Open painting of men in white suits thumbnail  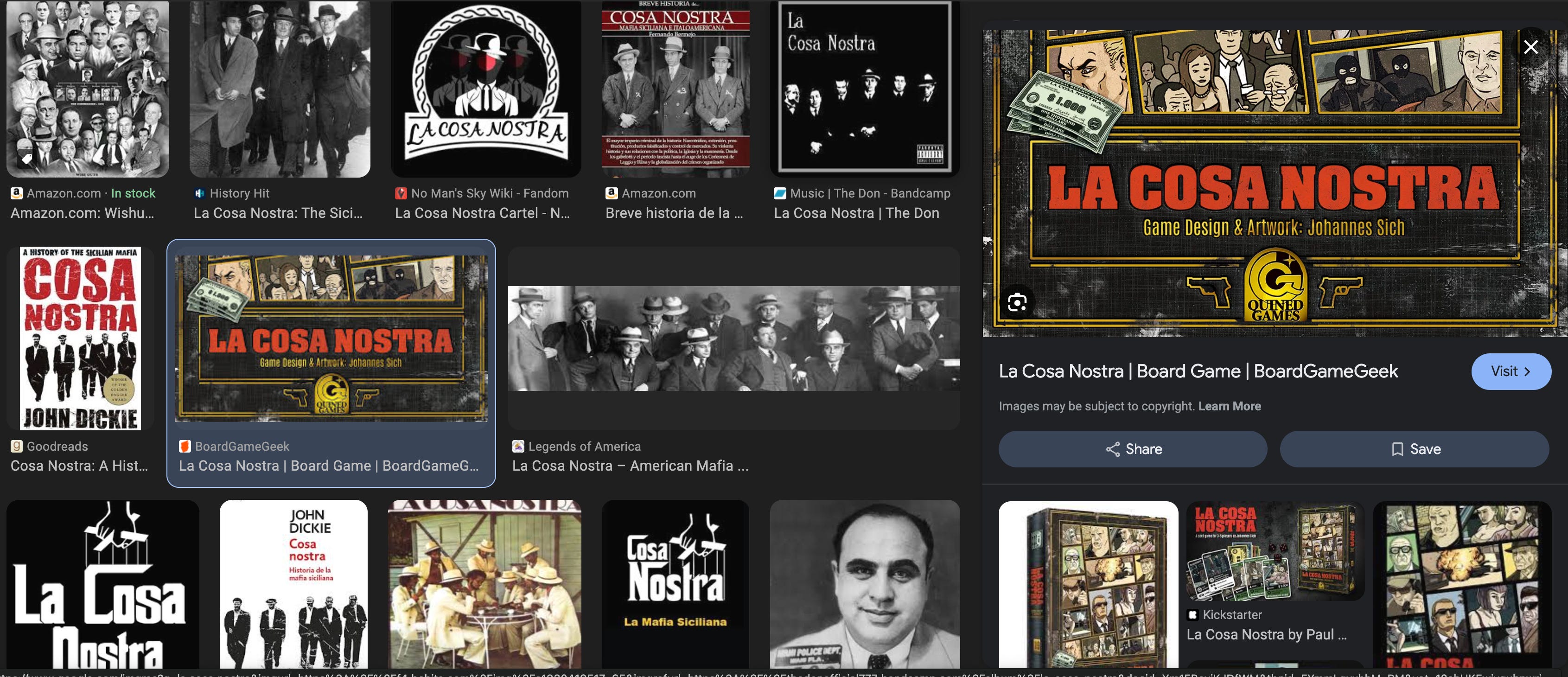484,584
